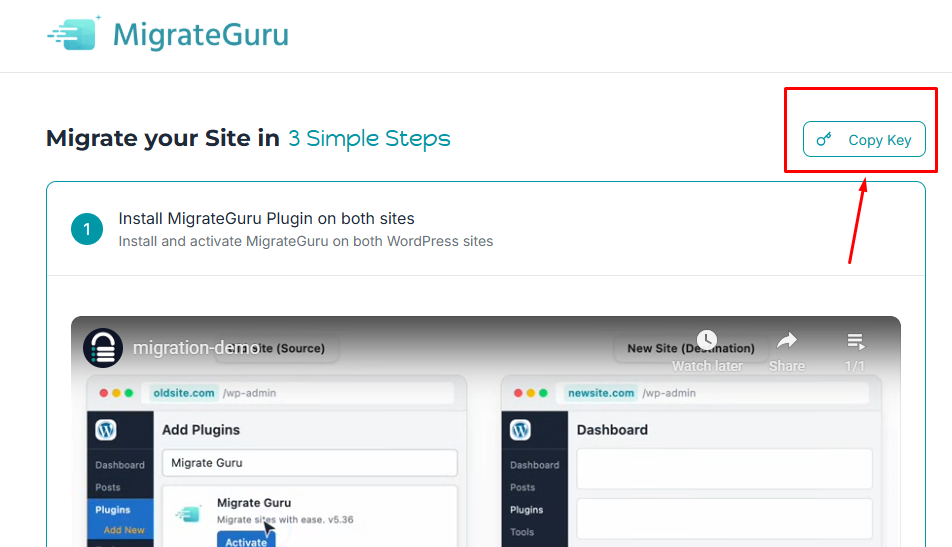Click the Activate button for Migrate Guru
952x547 pixels.
246,540
